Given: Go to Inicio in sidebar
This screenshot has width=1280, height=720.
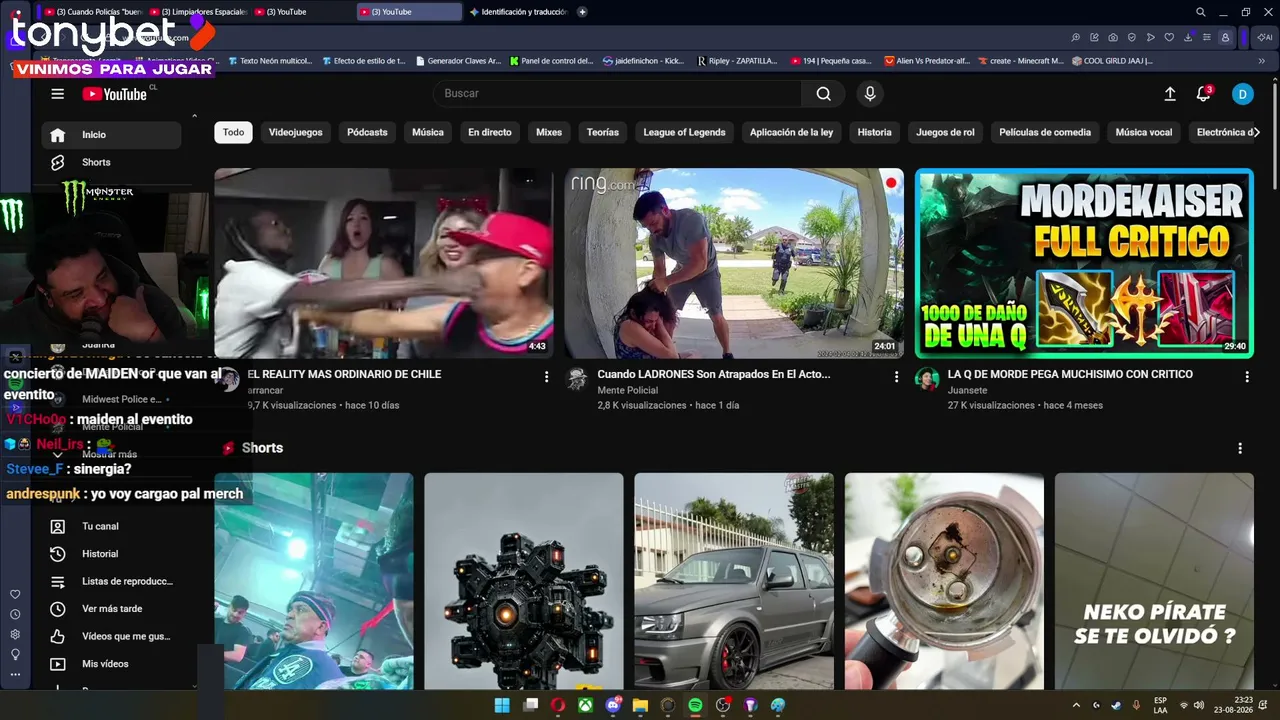Looking at the screenshot, I should 111,135.
